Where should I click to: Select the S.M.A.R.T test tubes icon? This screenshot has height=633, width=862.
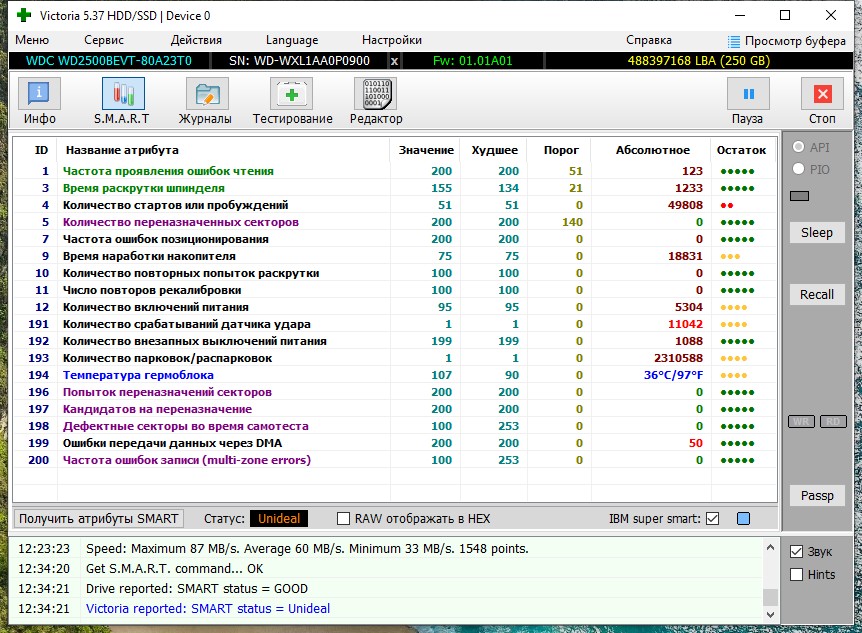123,93
